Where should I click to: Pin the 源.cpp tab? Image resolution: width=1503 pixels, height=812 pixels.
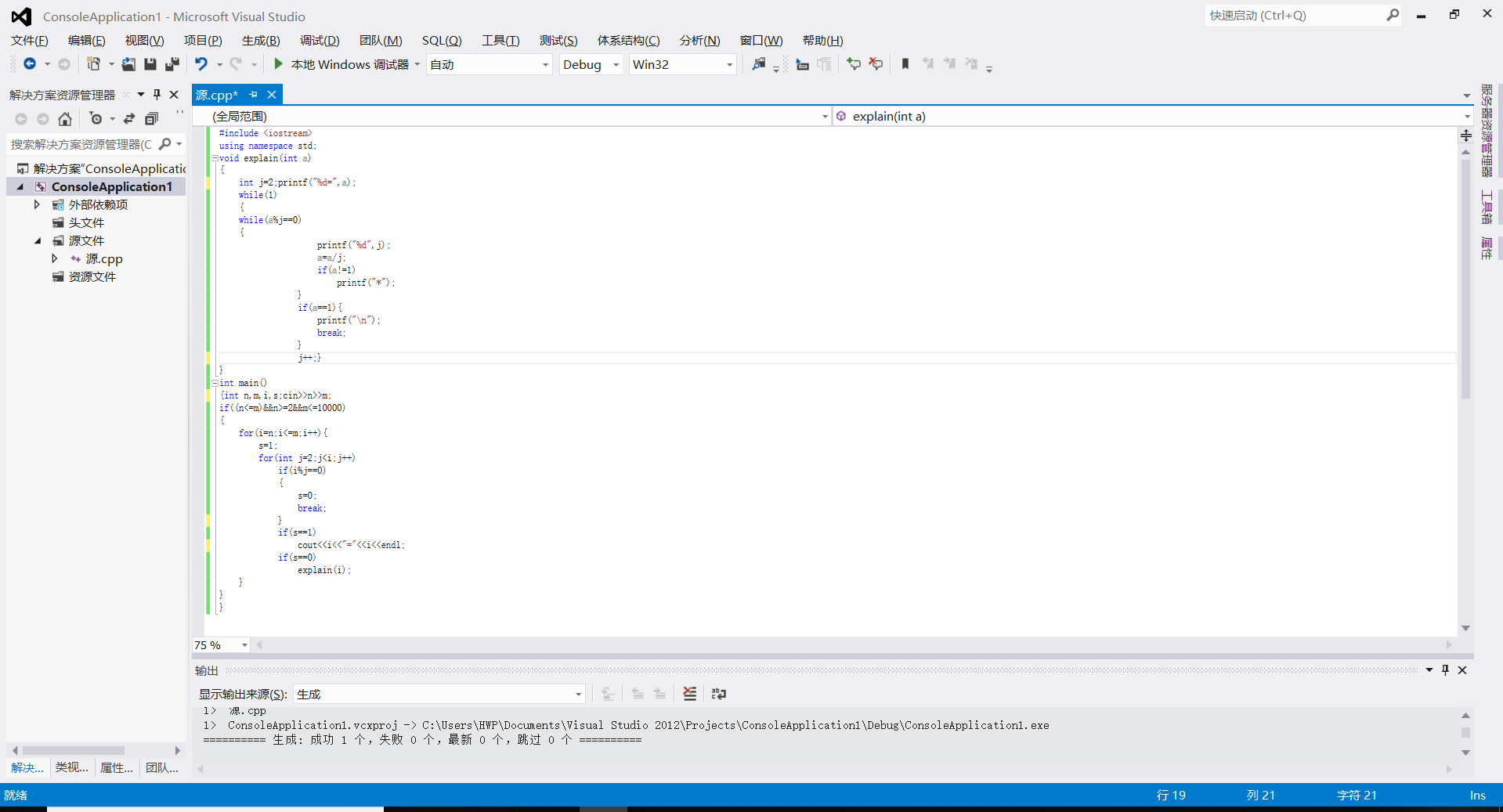coord(253,95)
